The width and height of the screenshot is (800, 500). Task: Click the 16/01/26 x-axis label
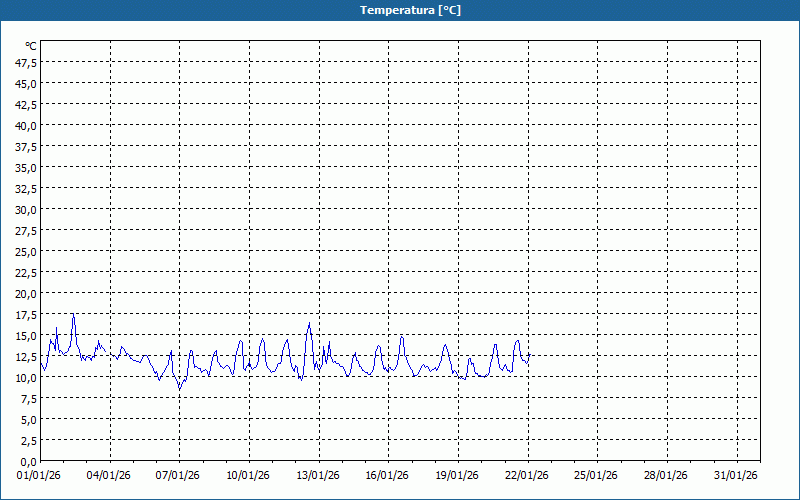(x=388, y=475)
